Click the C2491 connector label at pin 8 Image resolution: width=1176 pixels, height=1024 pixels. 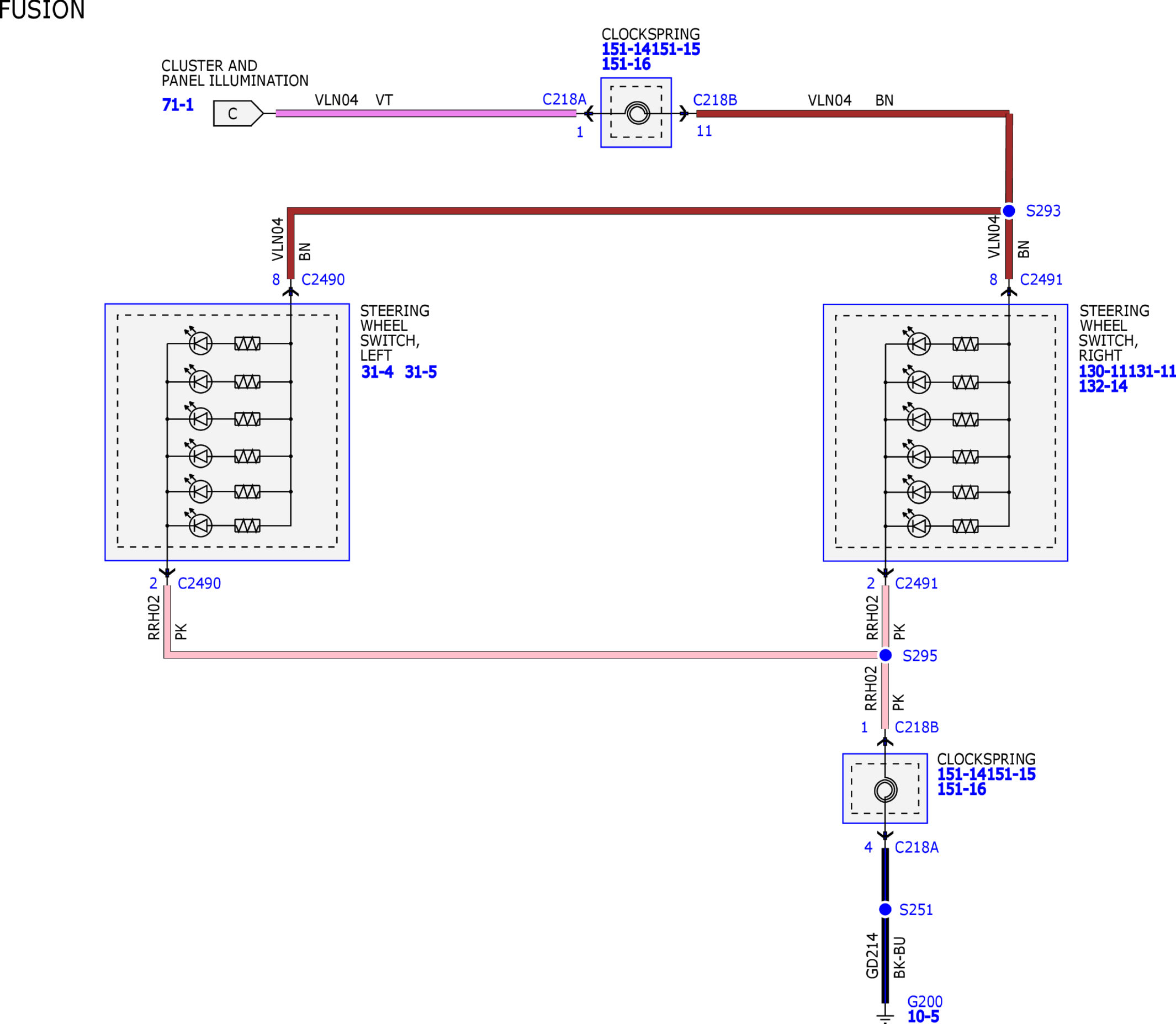click(x=1042, y=279)
